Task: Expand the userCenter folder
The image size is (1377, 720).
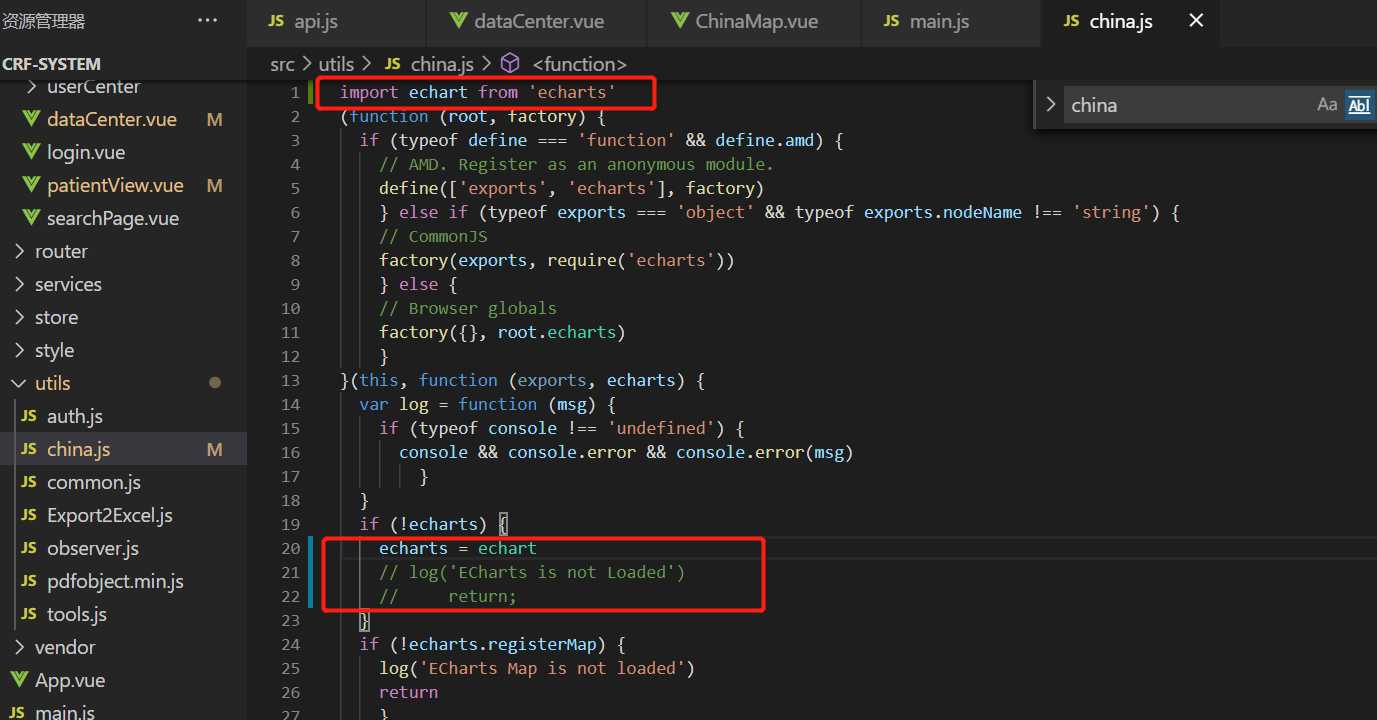Action: [x=31, y=87]
